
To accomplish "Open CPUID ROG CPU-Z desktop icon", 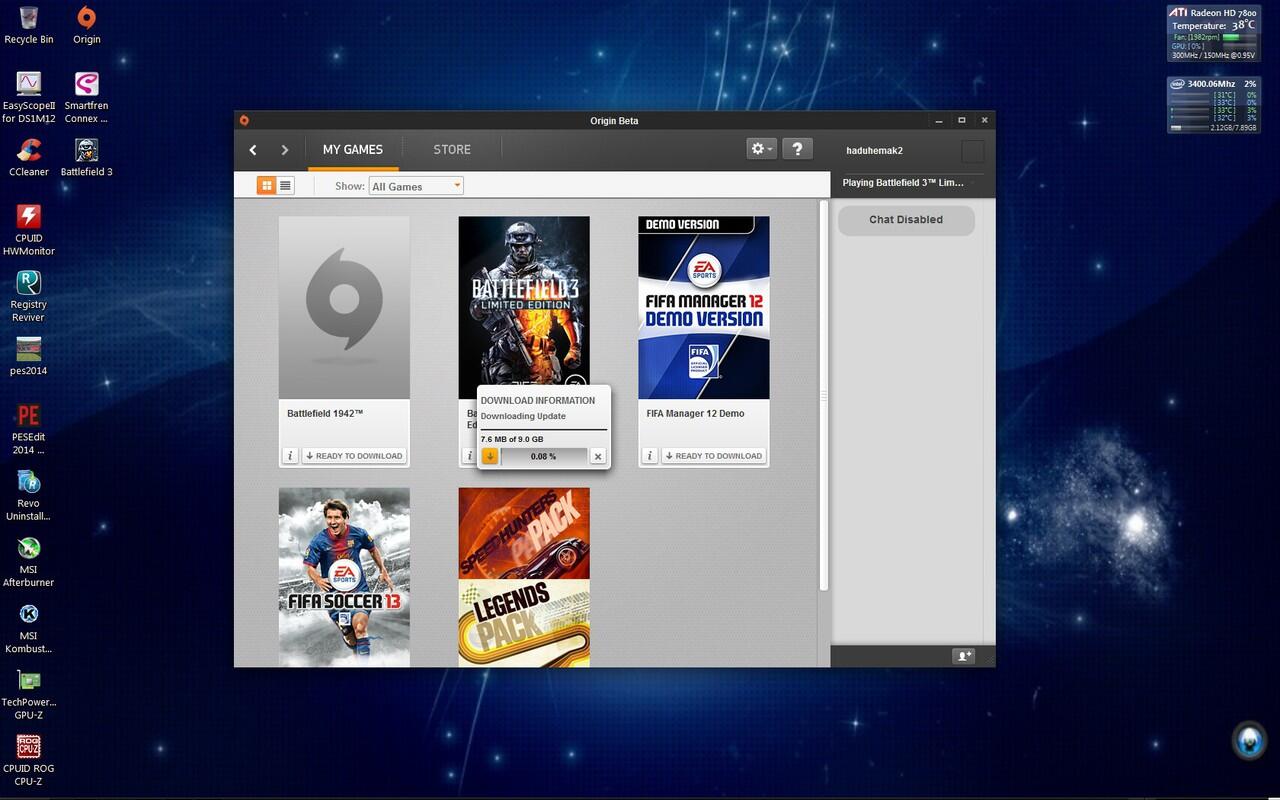I will tap(29, 760).
